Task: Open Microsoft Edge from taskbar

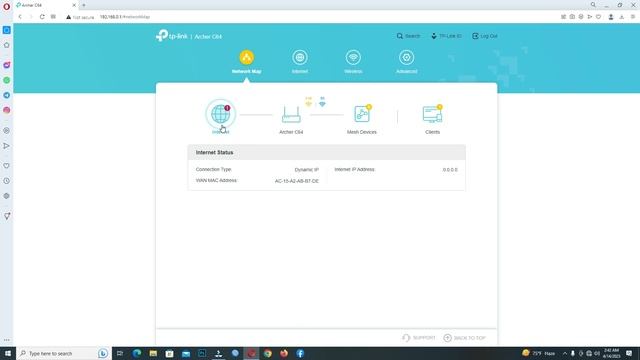Action: click(137, 353)
